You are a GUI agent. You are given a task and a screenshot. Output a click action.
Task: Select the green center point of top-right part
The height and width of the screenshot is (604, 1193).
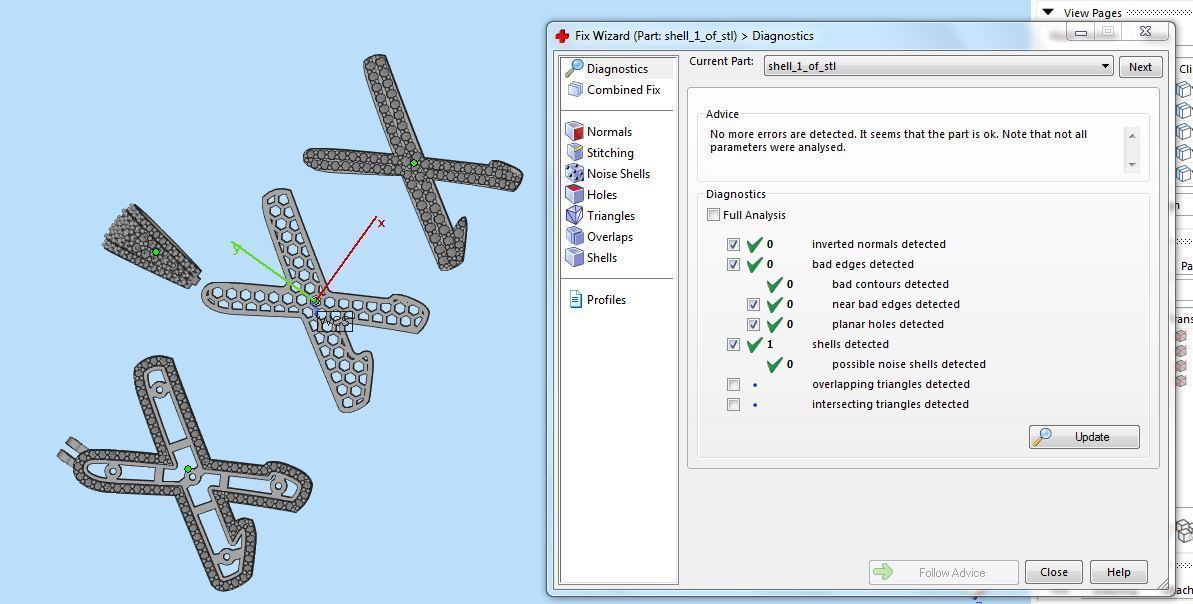tap(414, 163)
